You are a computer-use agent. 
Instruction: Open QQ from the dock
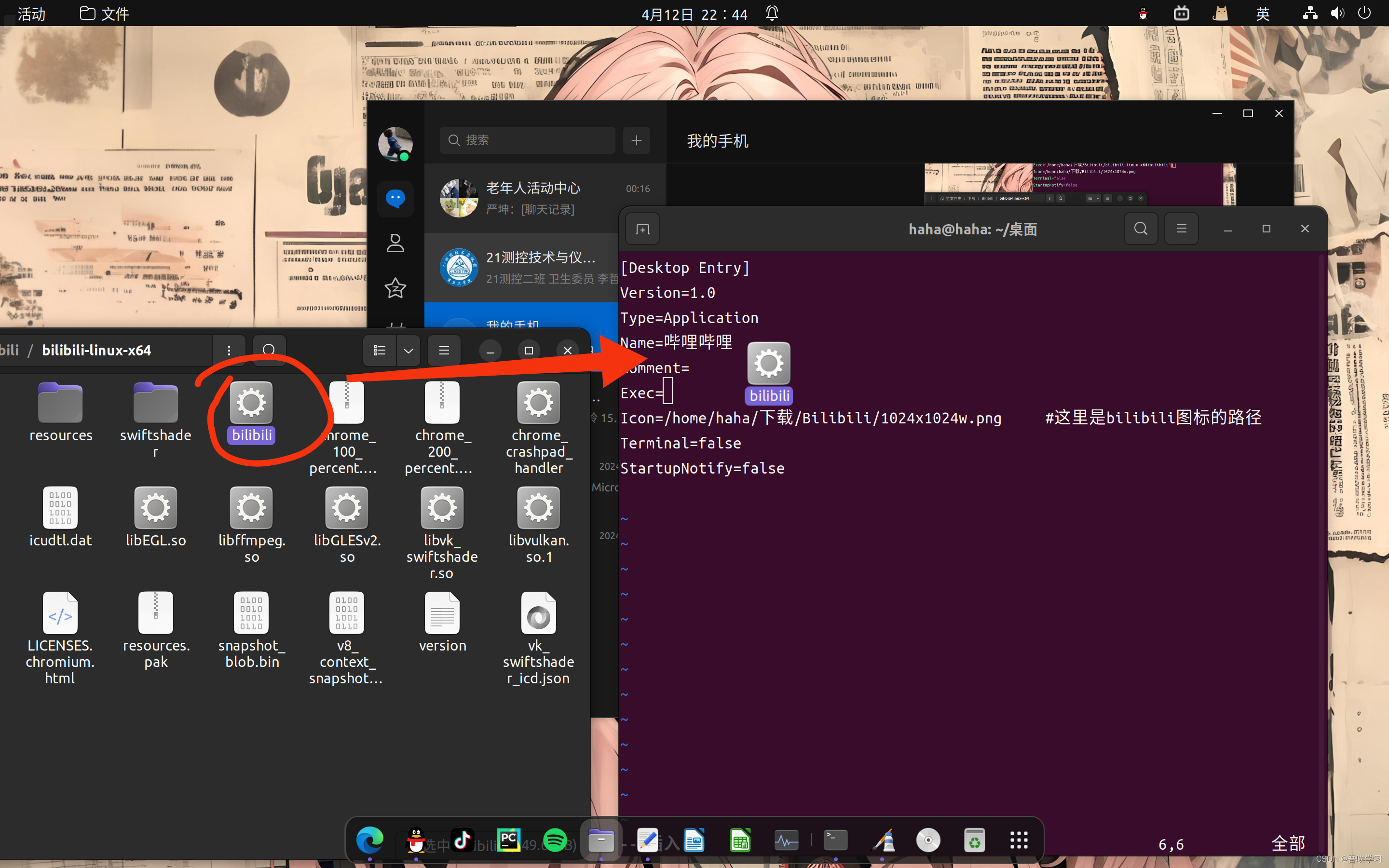coord(416,841)
